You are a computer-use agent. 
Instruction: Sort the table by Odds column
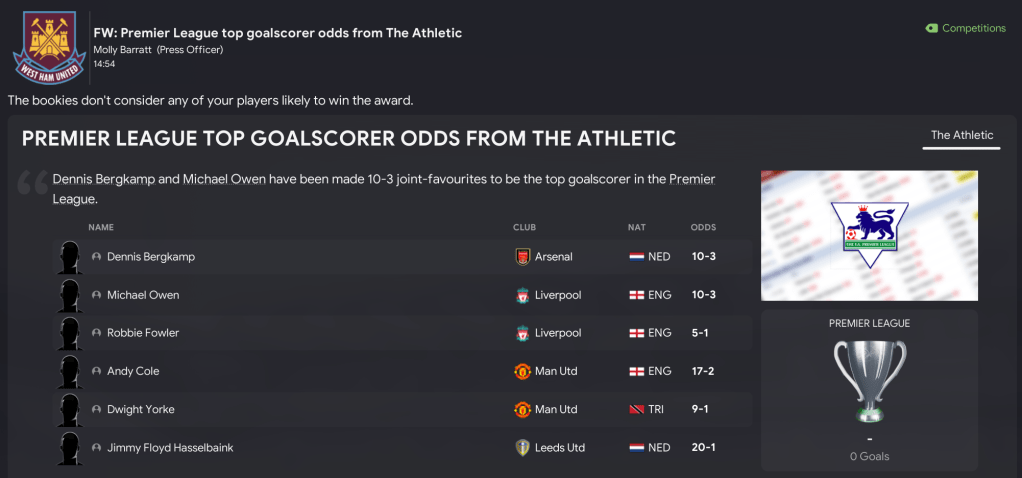[703, 228]
